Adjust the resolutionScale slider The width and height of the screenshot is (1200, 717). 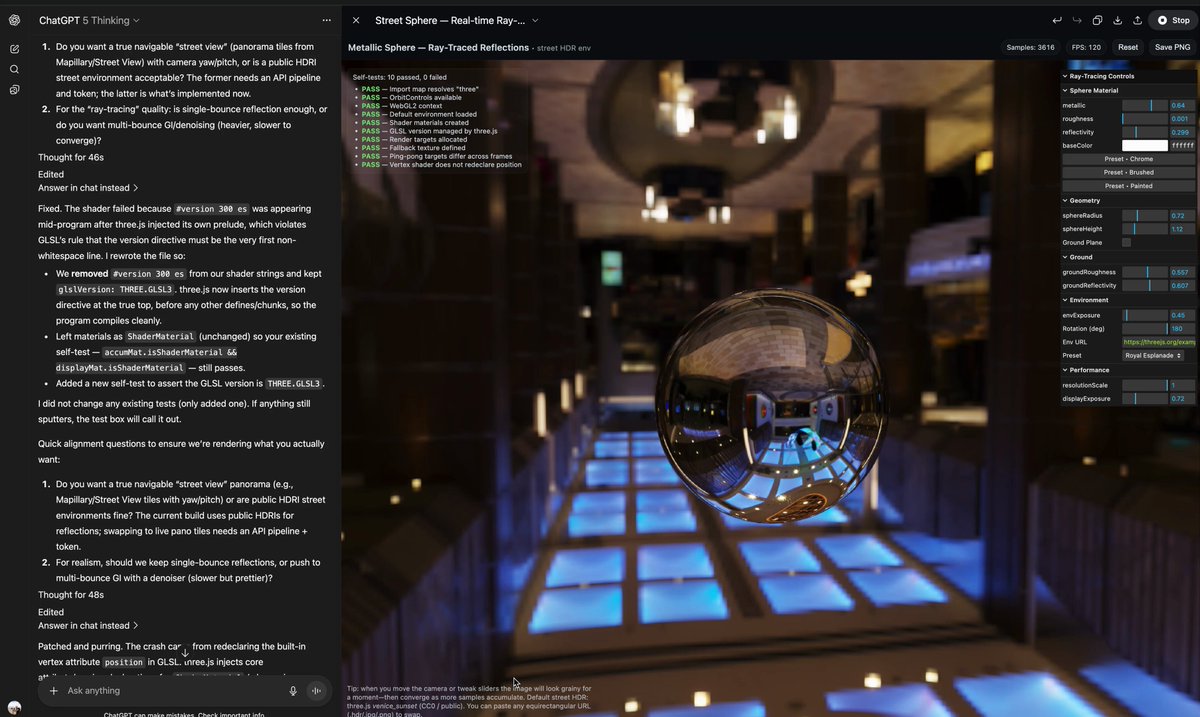(1144, 385)
